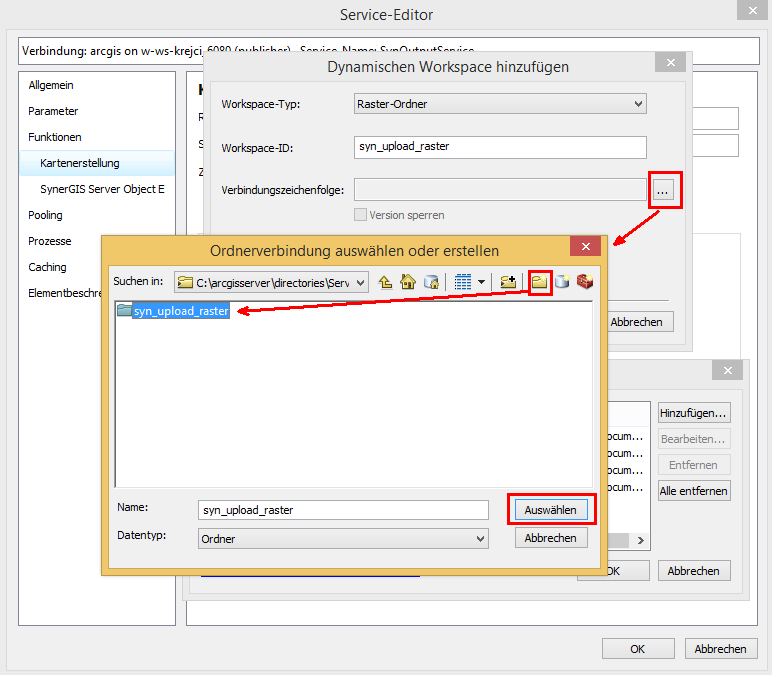Click the connect to folder icon
The height and width of the screenshot is (675, 772).
(x=509, y=282)
